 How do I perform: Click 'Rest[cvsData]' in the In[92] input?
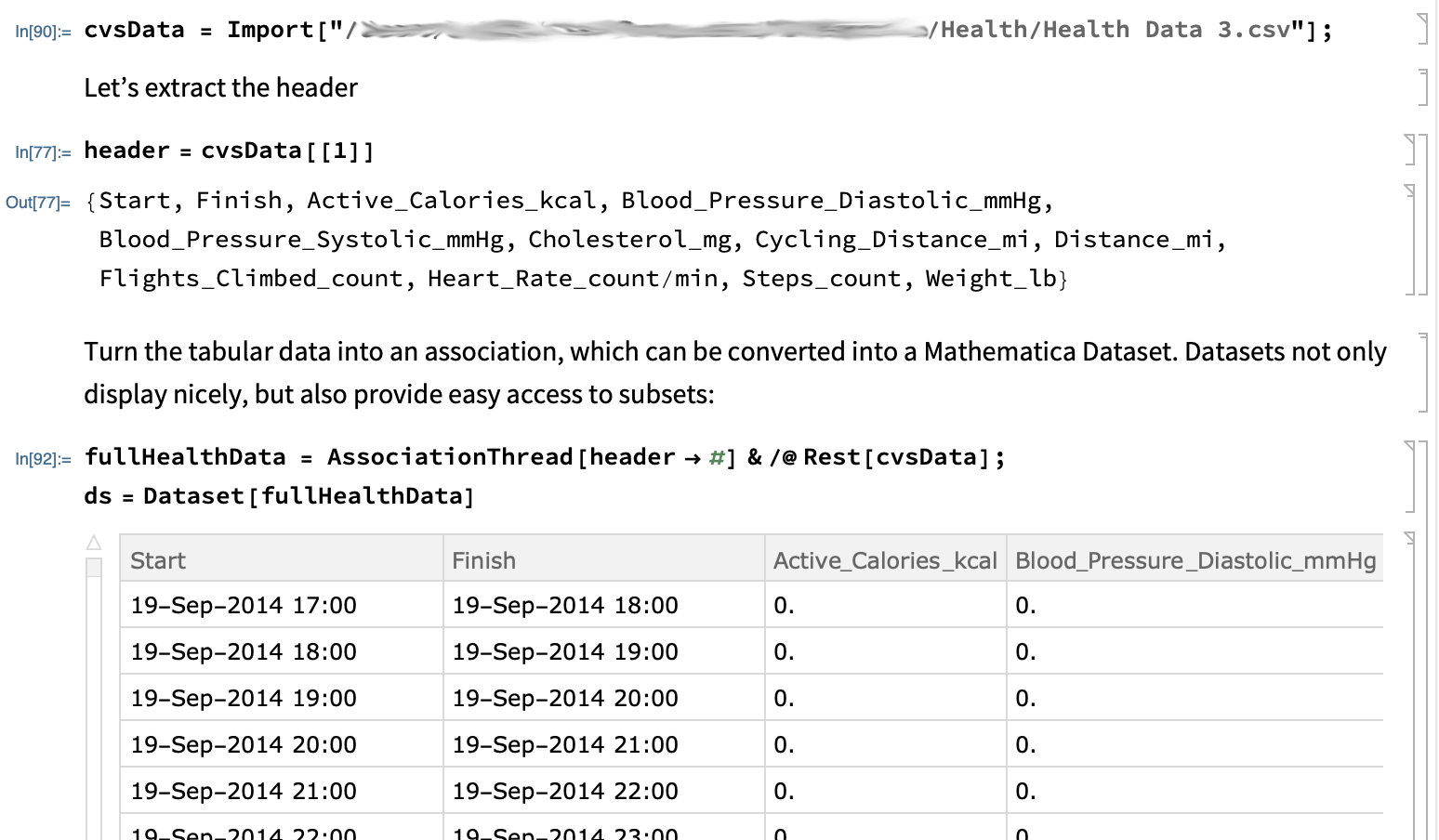click(897, 457)
